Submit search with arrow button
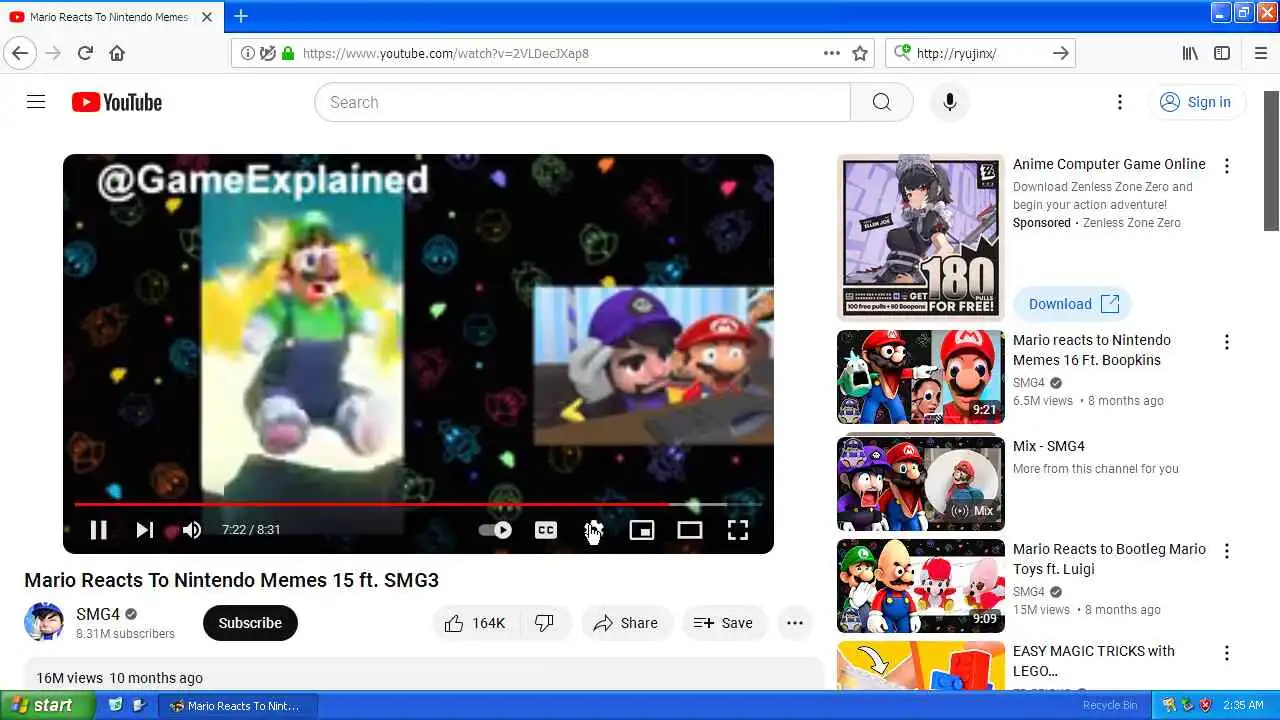 1061,53
